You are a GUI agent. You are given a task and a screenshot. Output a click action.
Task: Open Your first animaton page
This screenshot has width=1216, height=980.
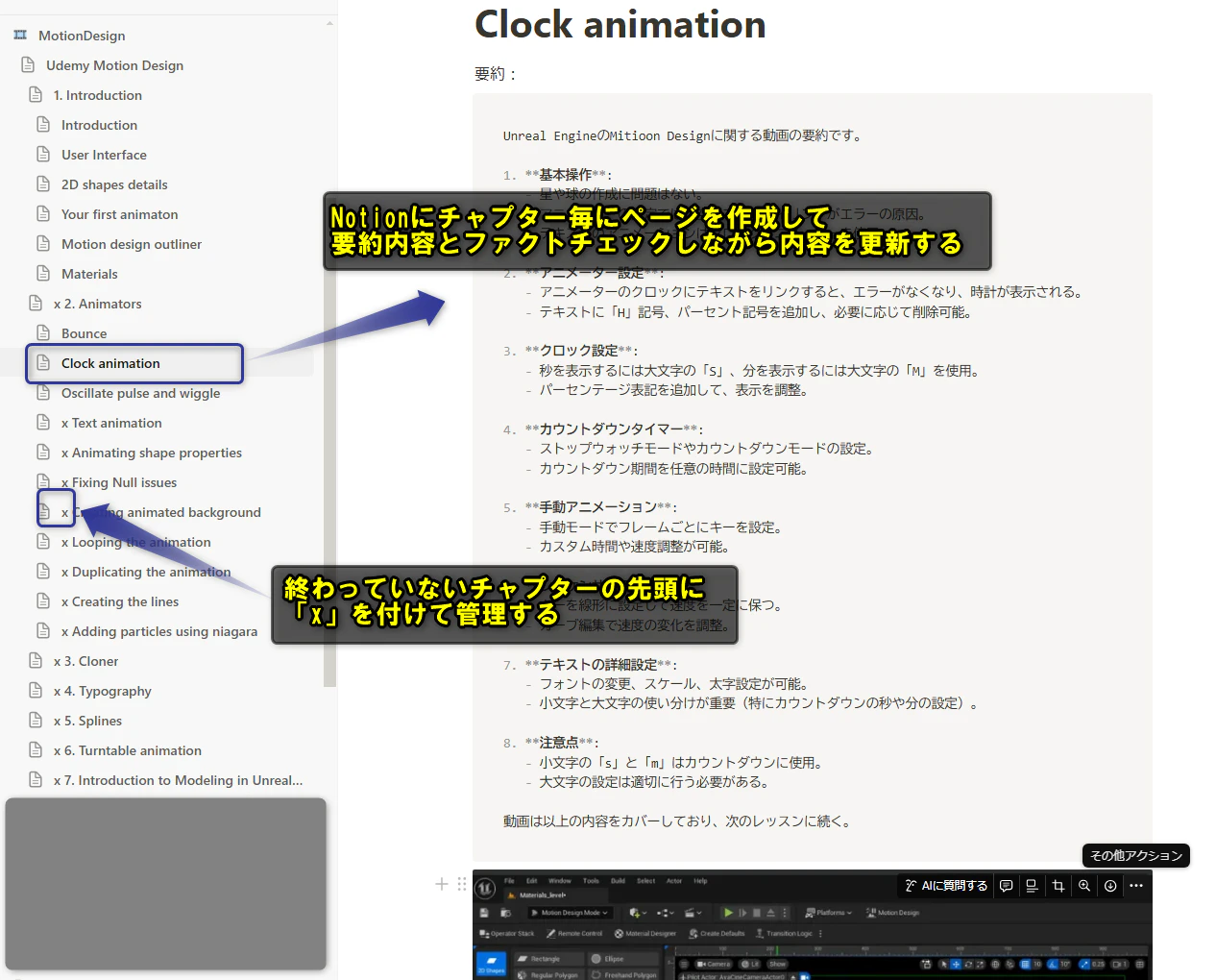tap(120, 214)
